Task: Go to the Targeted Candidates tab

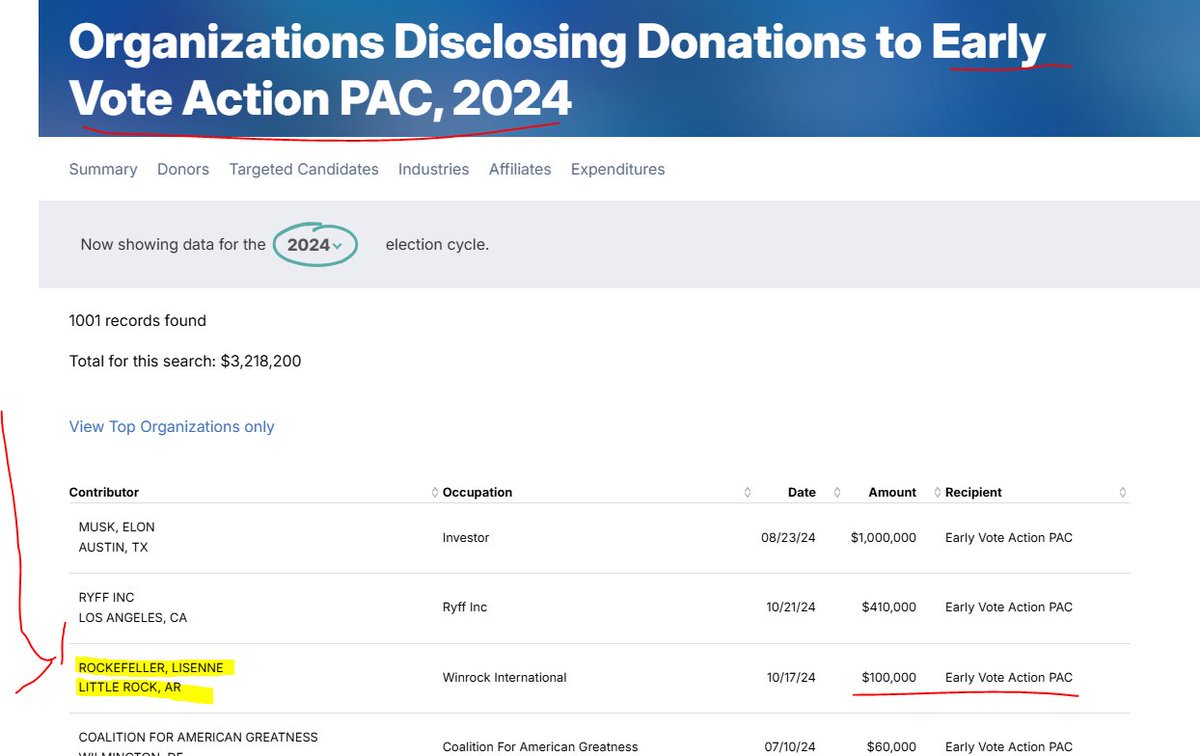Action: point(304,169)
